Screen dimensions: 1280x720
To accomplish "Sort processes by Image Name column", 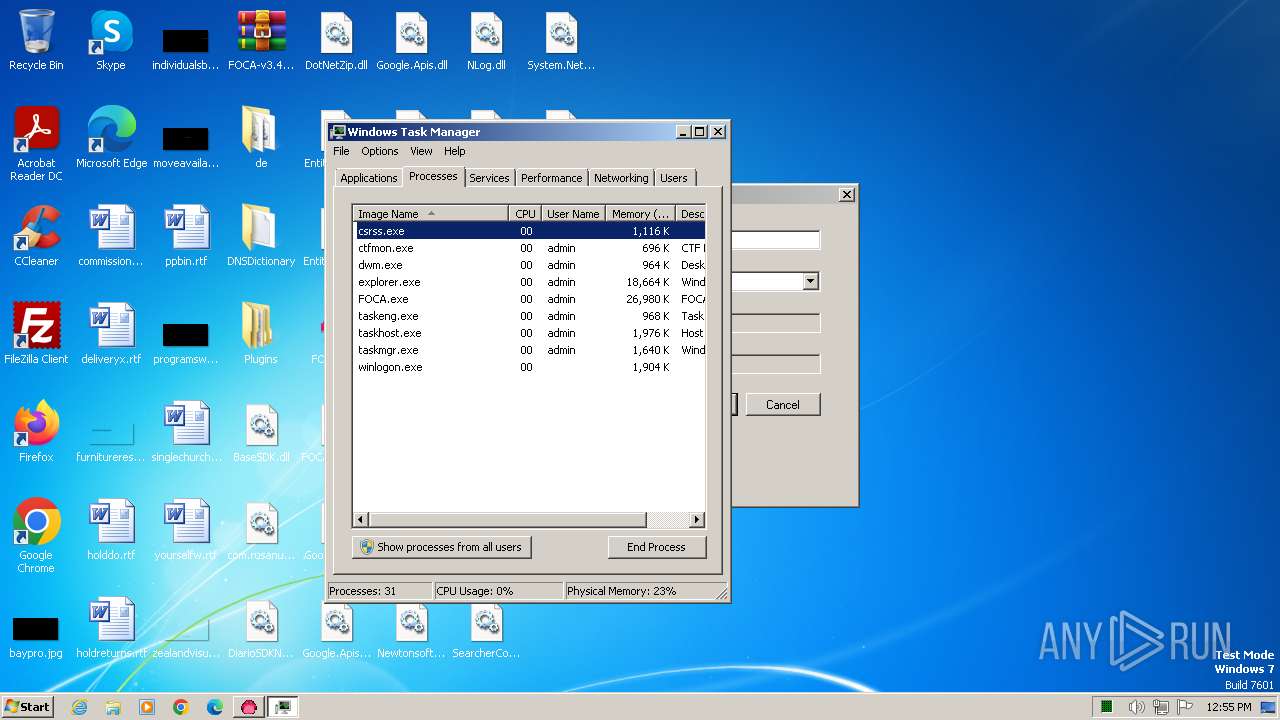I will (431, 213).
